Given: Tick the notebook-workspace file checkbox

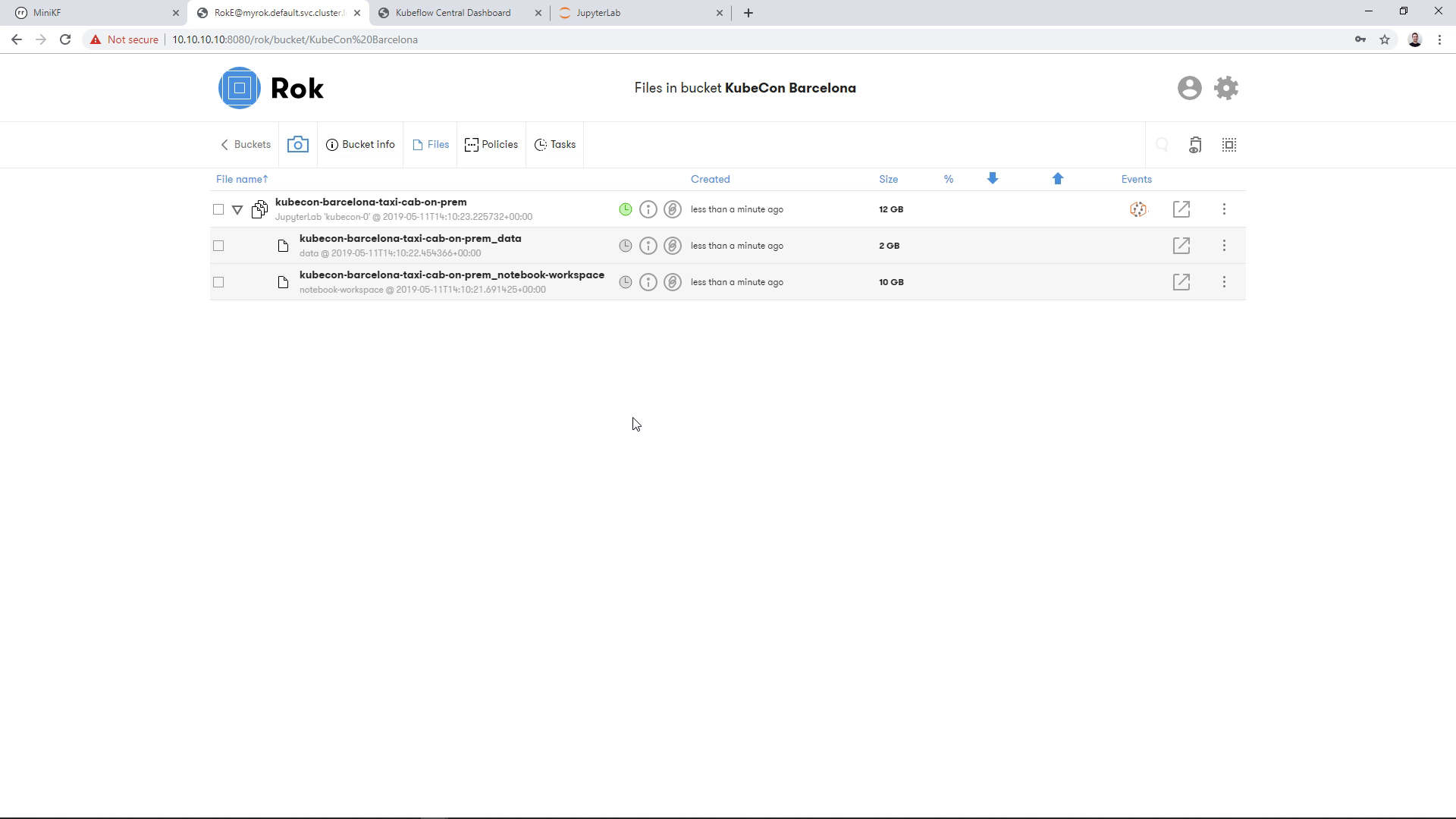Looking at the screenshot, I should point(218,282).
